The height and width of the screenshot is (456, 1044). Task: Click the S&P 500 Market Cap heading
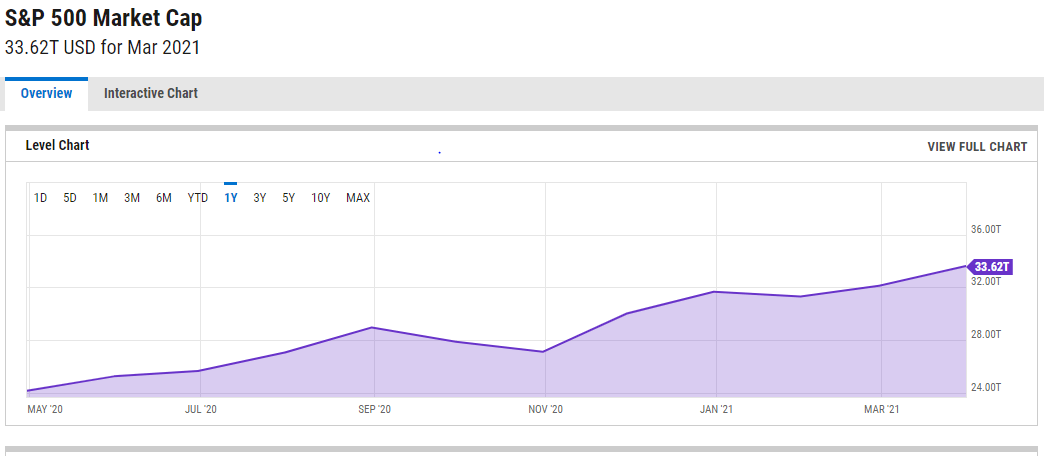pos(104,18)
